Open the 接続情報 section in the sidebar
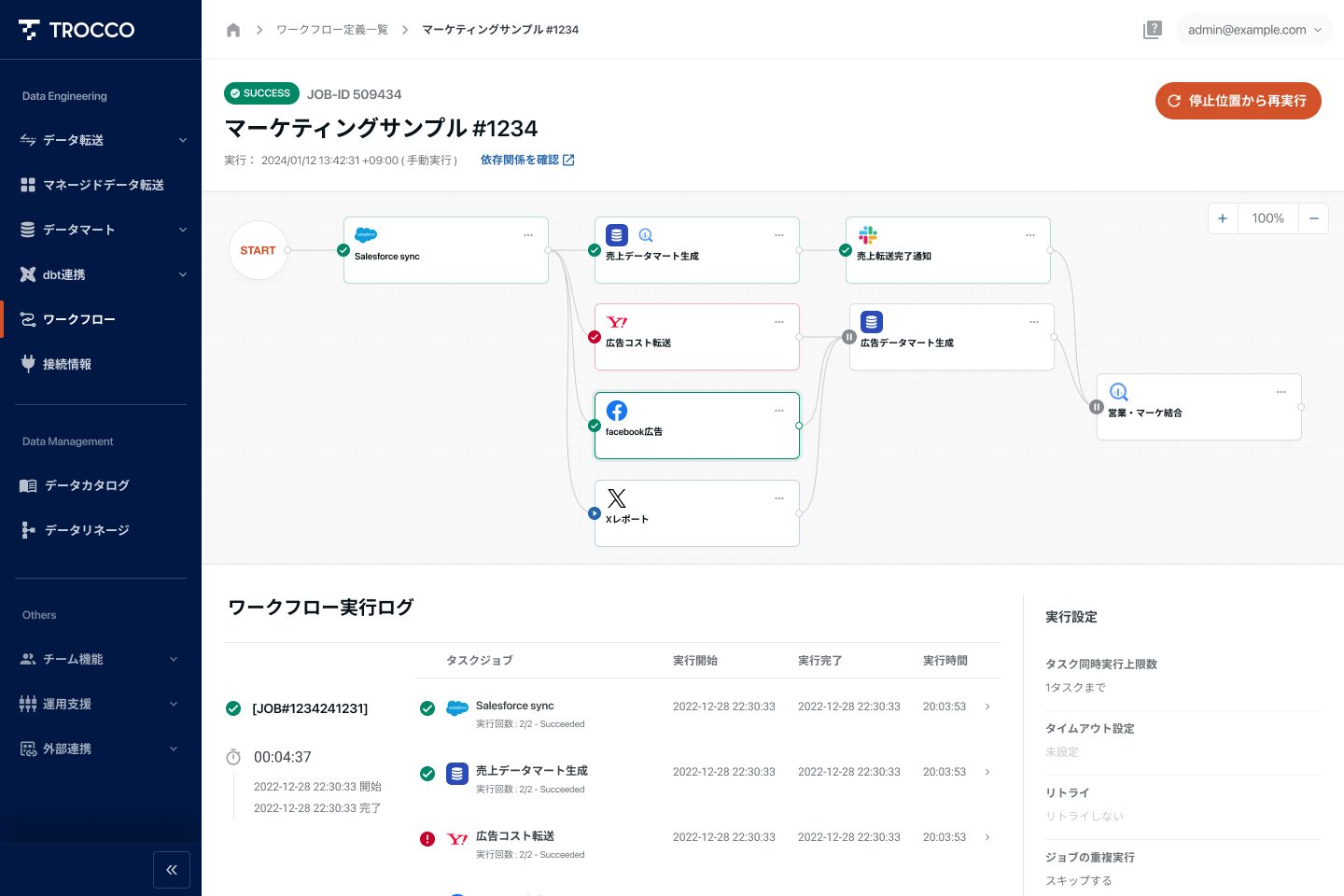This screenshot has width=1344, height=896. (x=69, y=363)
